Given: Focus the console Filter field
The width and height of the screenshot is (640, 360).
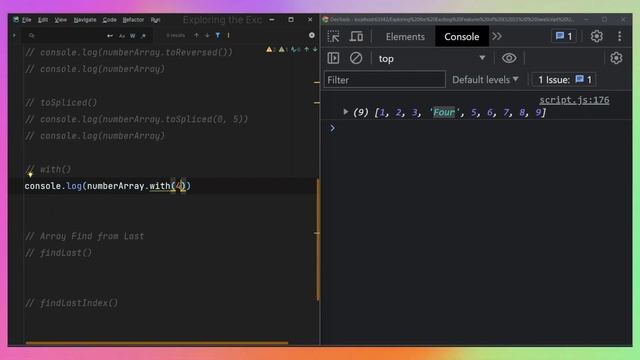Looking at the screenshot, I should [x=384, y=80].
